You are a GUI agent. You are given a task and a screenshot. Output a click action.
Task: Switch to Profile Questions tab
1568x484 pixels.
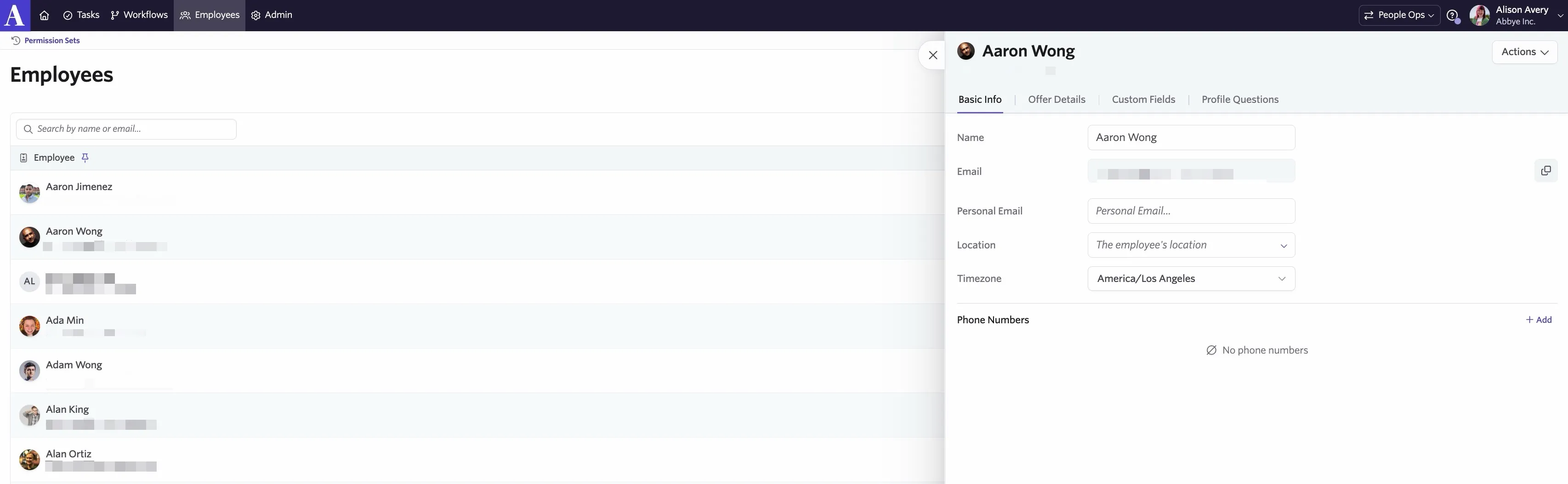pyautogui.click(x=1239, y=100)
